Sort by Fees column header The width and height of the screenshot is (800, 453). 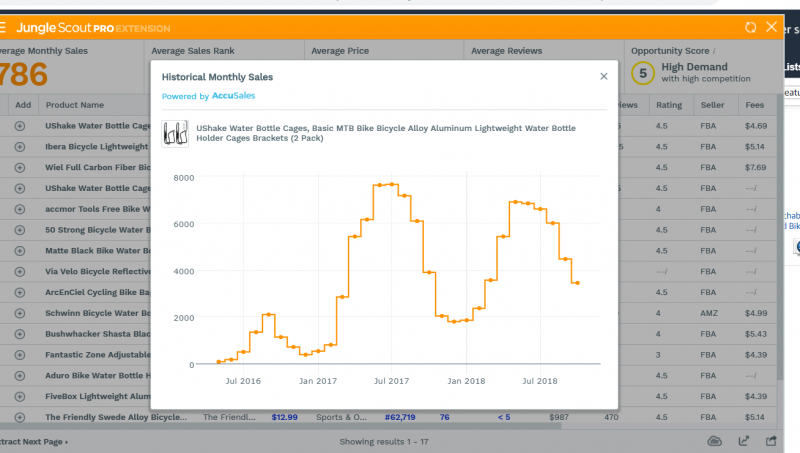755,105
